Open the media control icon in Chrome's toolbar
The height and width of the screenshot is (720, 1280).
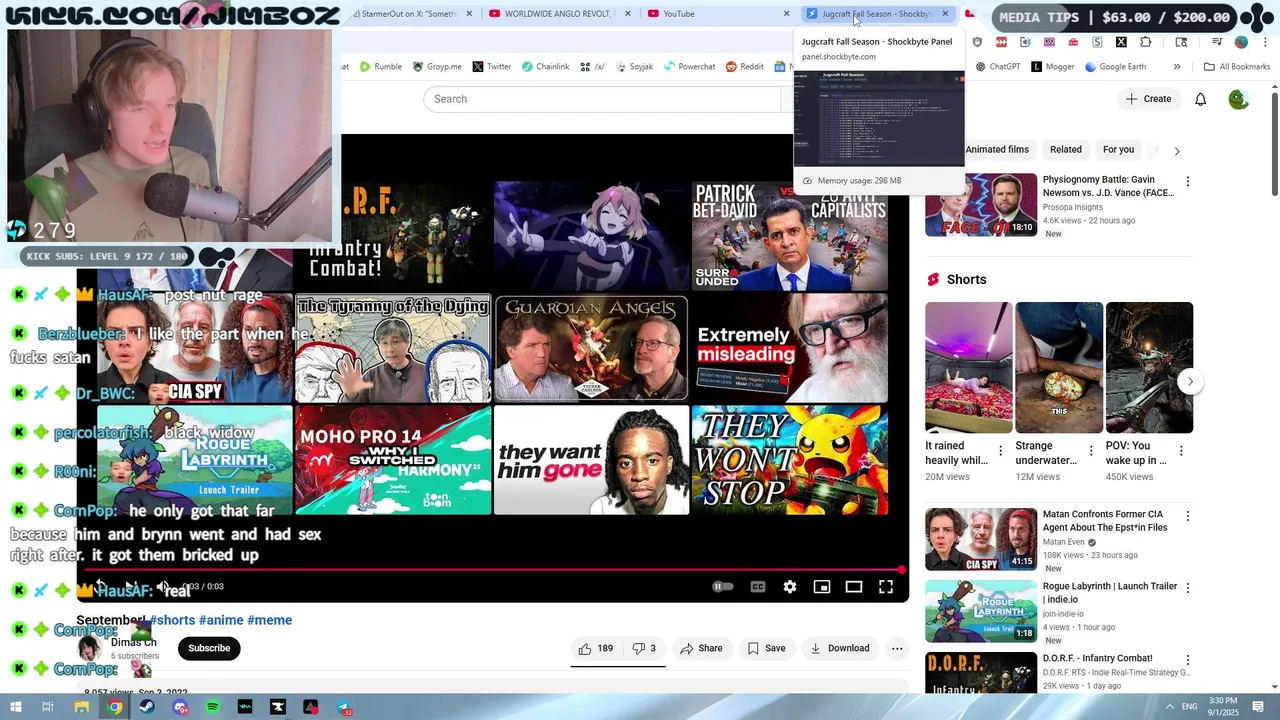coord(1217,42)
